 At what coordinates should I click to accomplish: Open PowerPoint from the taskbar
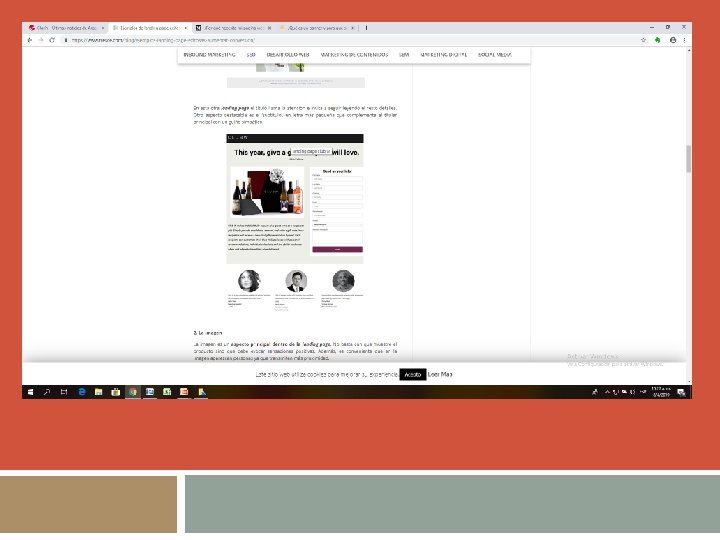pyautogui.click(x=184, y=392)
